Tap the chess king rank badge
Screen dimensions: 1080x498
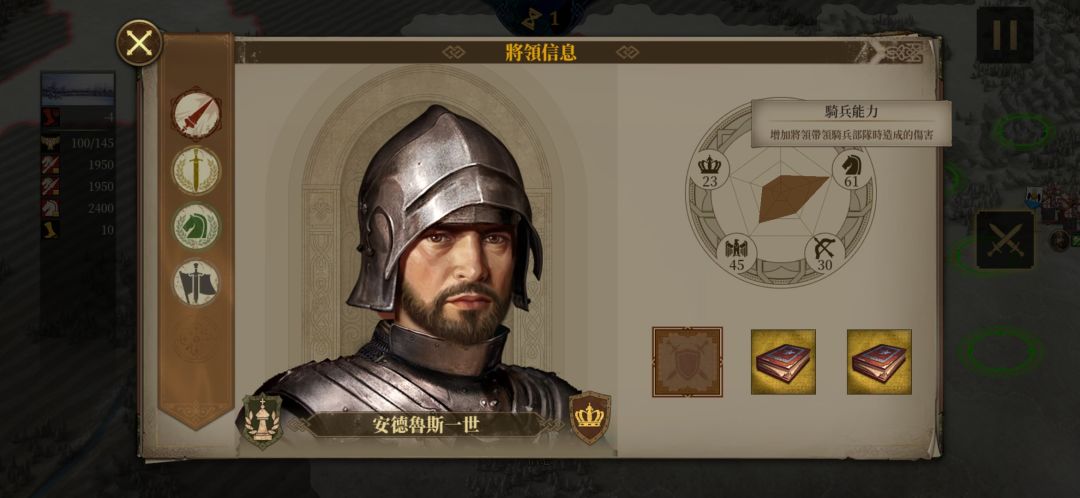[262, 421]
